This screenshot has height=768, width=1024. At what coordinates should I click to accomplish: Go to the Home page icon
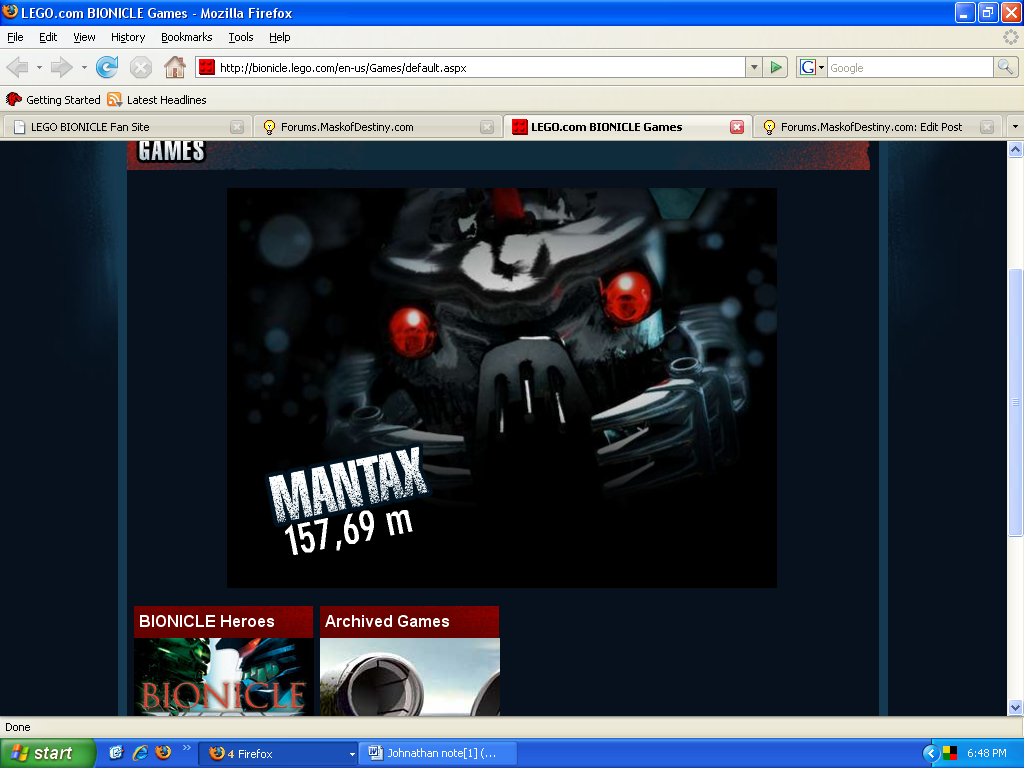174,67
